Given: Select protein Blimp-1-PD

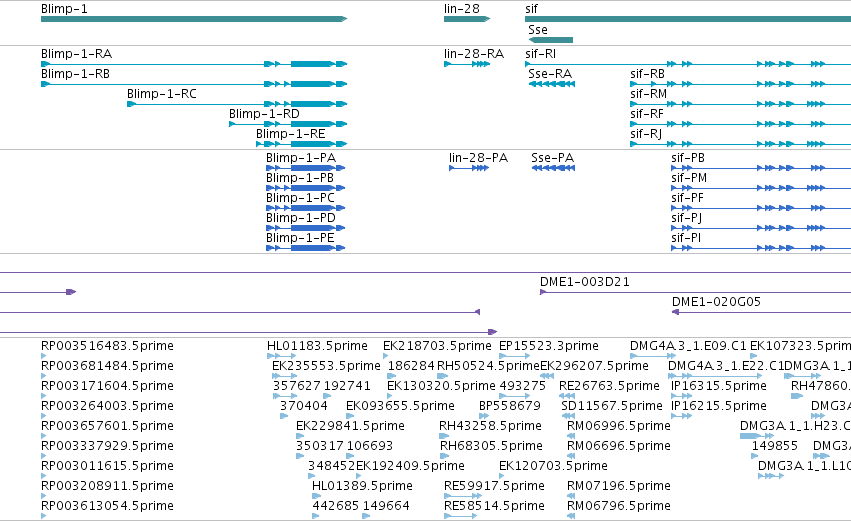Looking at the screenshot, I should tap(301, 218).
